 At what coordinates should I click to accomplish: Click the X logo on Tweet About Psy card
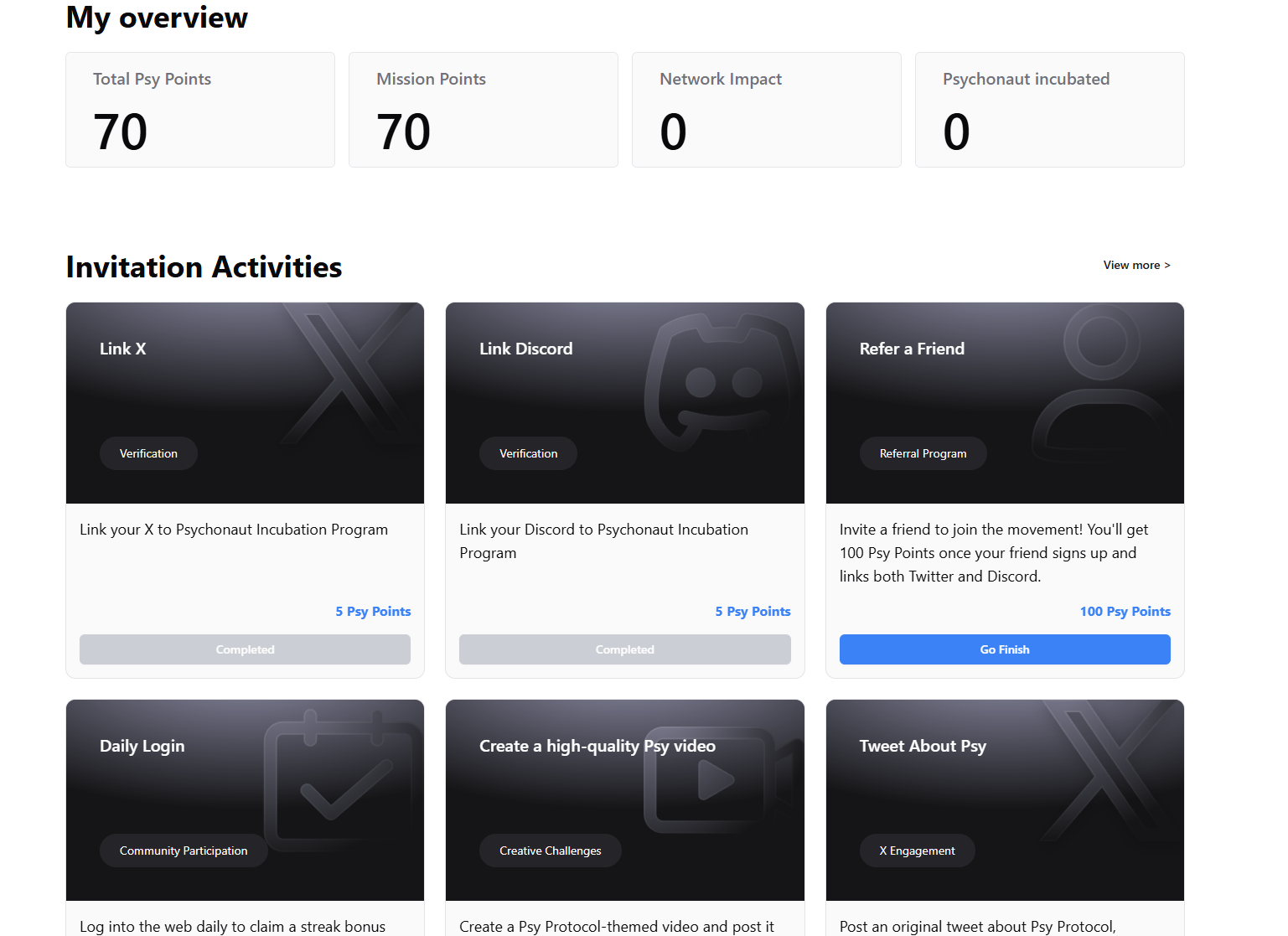point(1106,773)
